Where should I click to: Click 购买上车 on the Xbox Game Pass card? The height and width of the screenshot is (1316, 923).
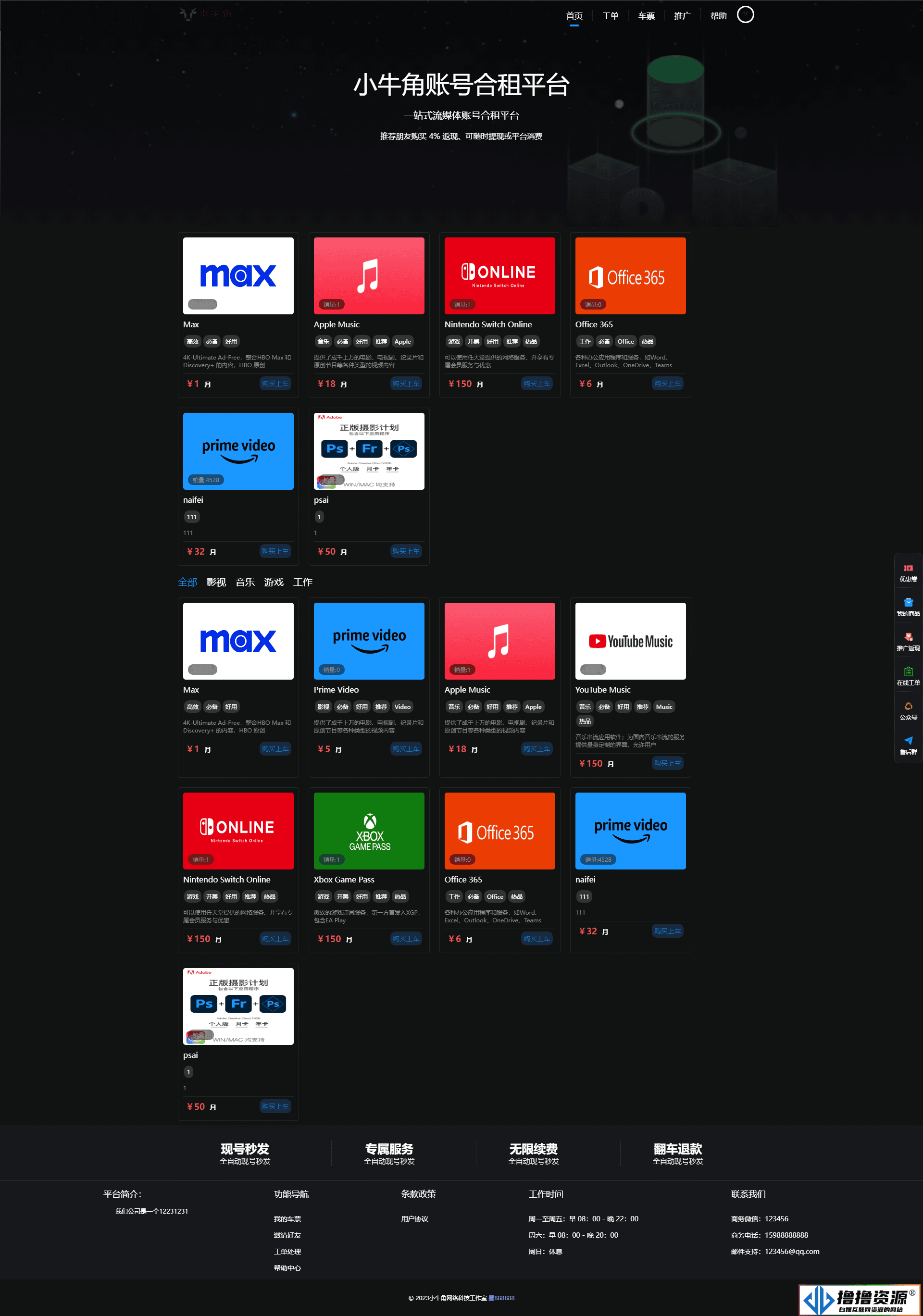(x=406, y=939)
